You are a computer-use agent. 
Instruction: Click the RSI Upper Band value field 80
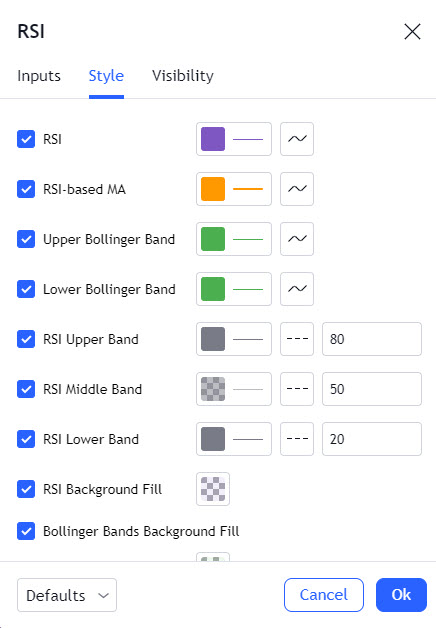[x=372, y=339]
